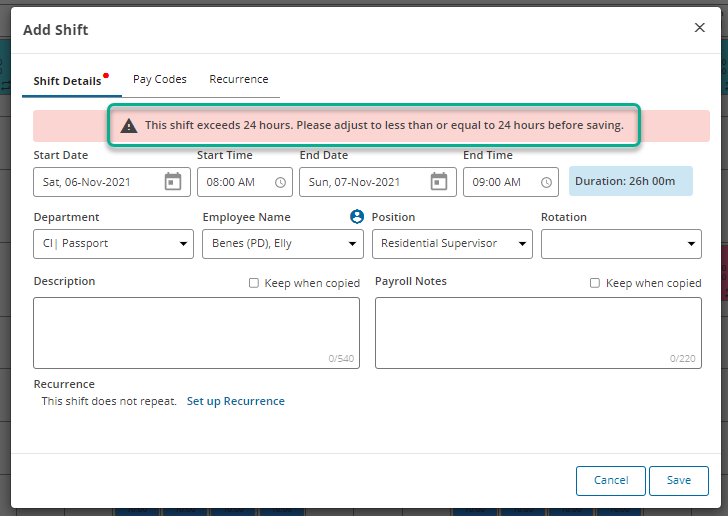
Task: Click the Cancel button
Action: 610,480
